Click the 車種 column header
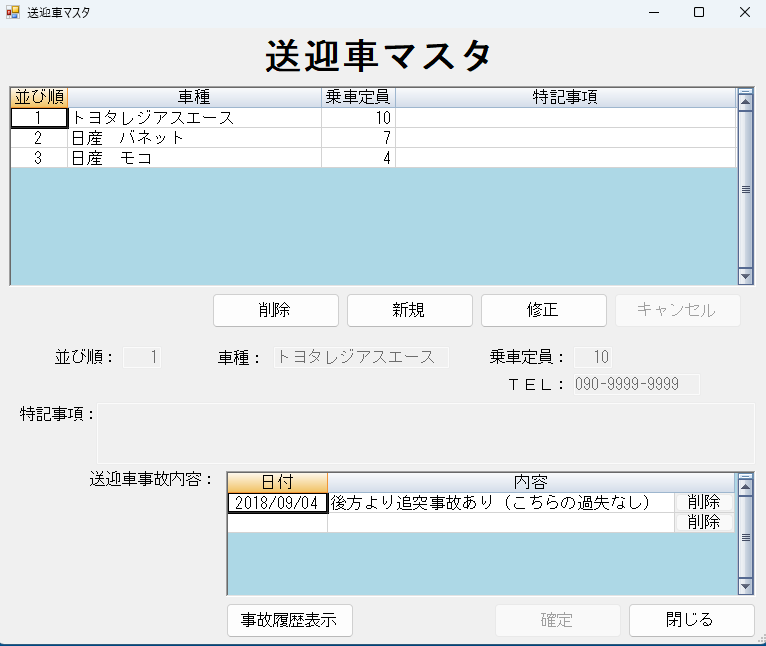Screen dimensions: 766x646 (x=194, y=97)
